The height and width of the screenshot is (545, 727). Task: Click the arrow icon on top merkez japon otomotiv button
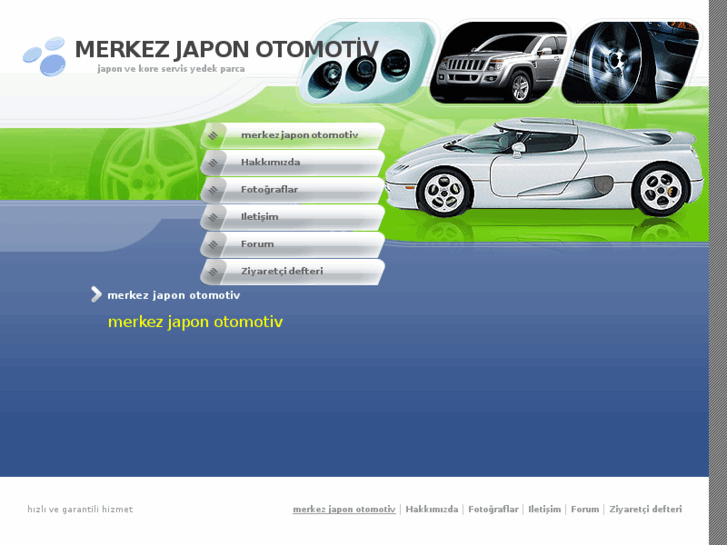213,135
